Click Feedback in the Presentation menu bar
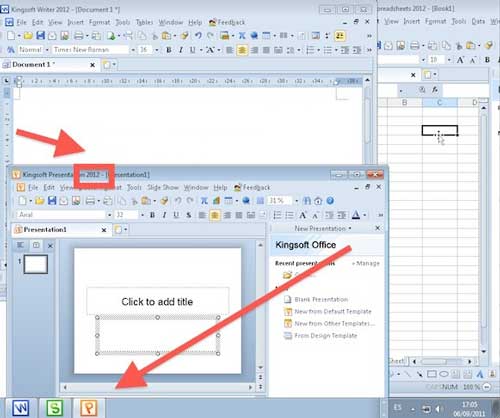 pos(252,188)
